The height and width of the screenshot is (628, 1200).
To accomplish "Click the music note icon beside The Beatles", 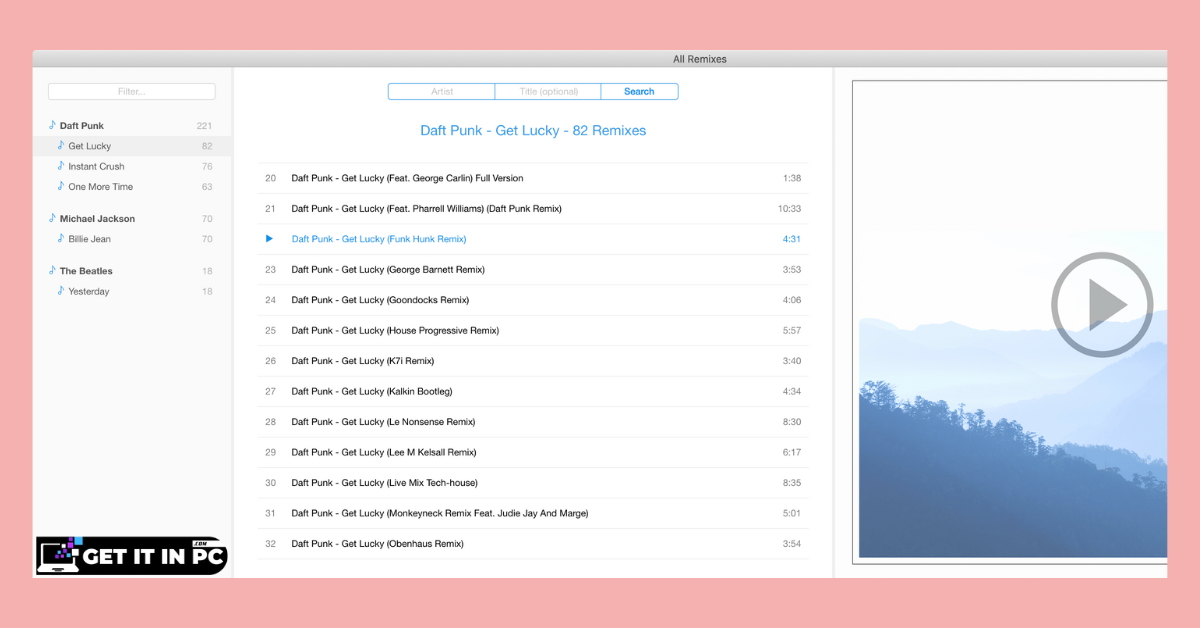I will click(52, 270).
